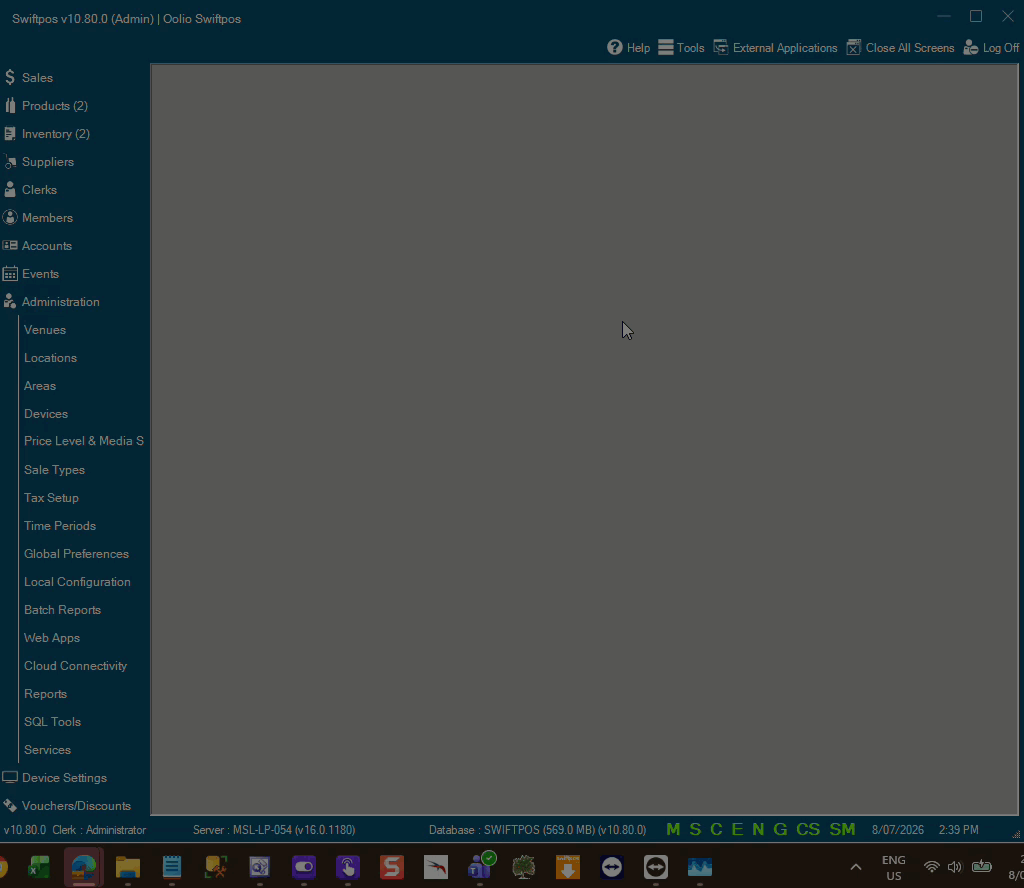Open Devices under Administration
Viewport: 1024px width, 888px height.
point(46,413)
